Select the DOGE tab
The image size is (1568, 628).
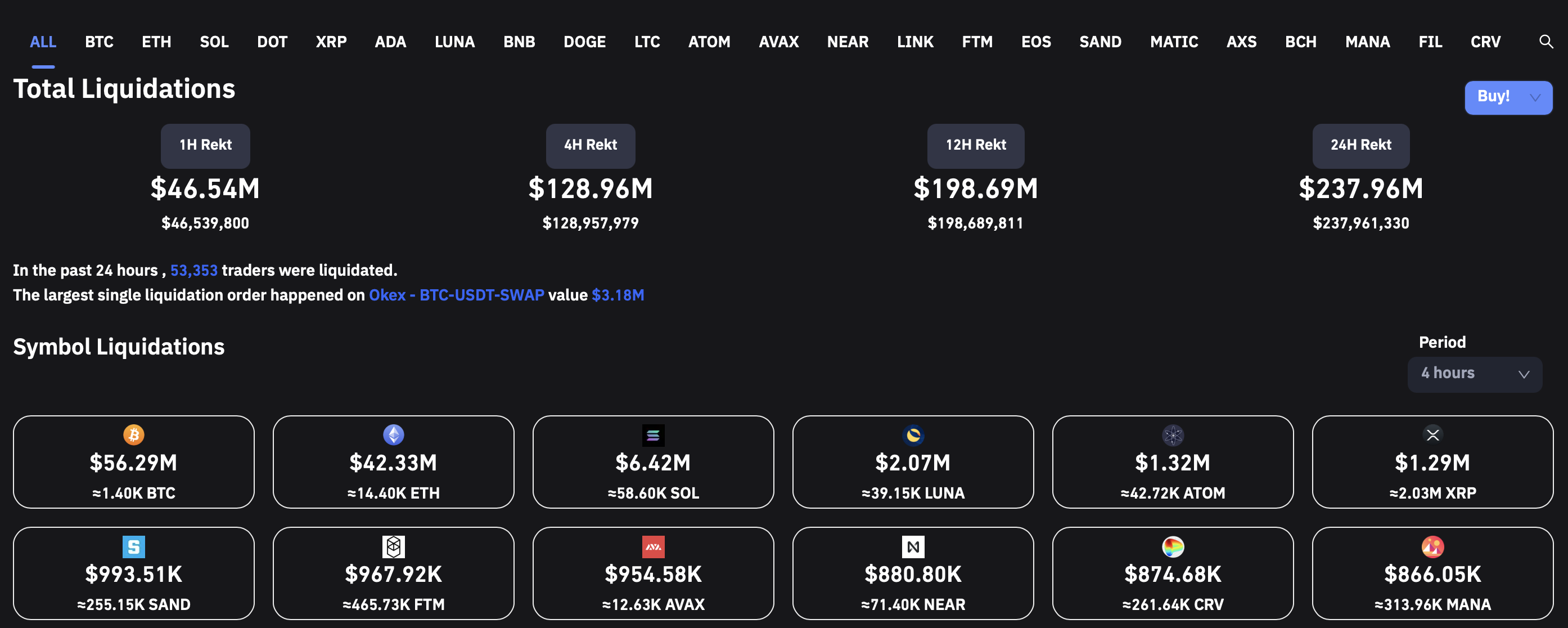pyautogui.click(x=584, y=42)
